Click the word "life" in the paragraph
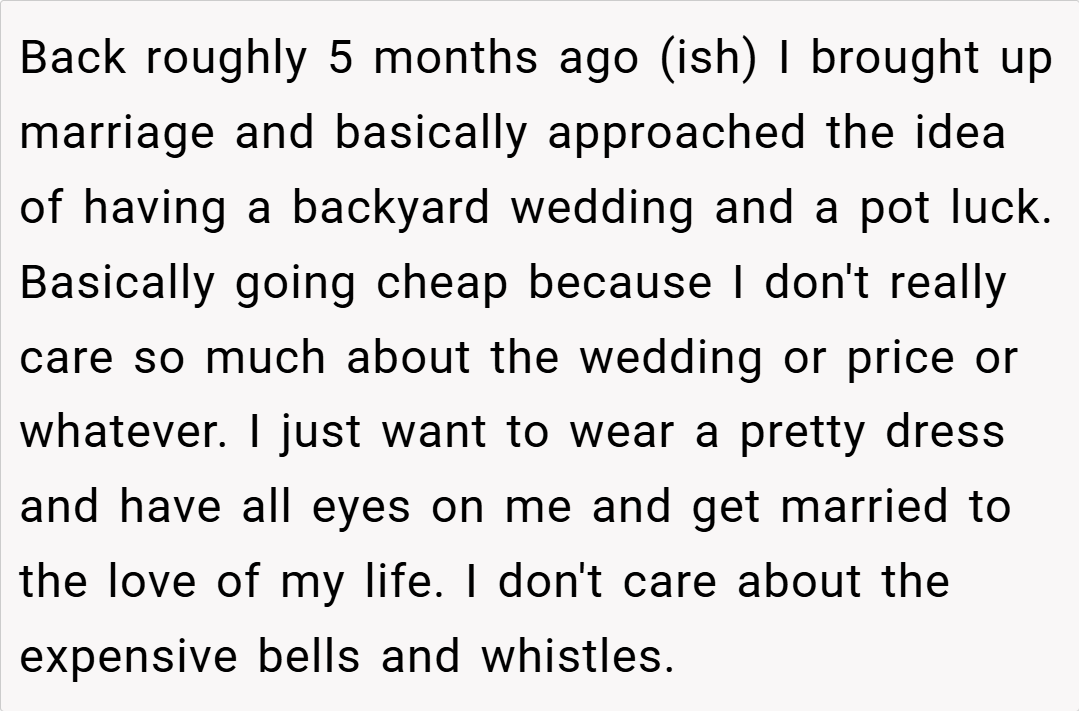The width and height of the screenshot is (1079, 711). point(405,583)
